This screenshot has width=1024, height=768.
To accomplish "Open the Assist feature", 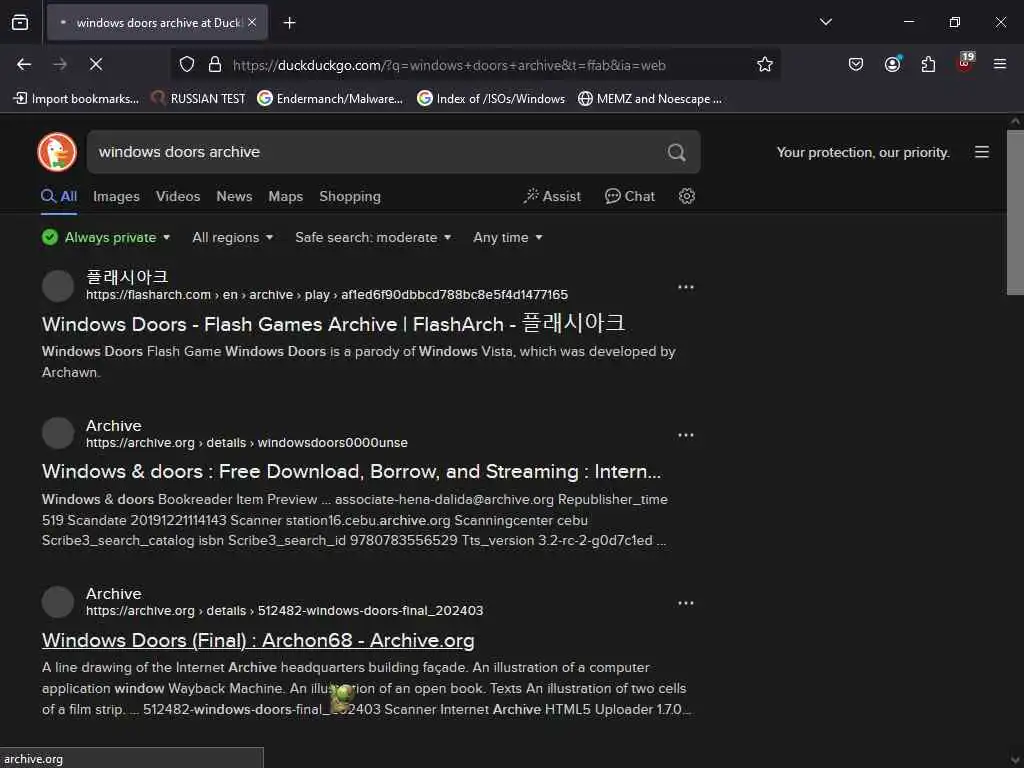I will (552, 196).
